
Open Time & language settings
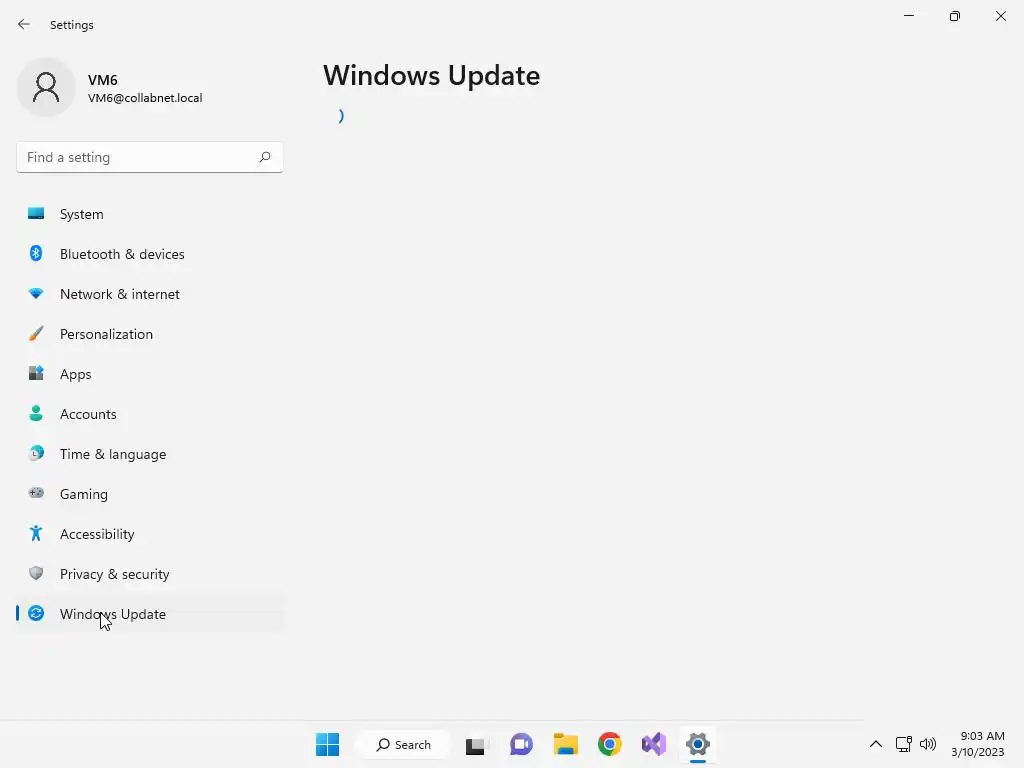tap(150, 454)
